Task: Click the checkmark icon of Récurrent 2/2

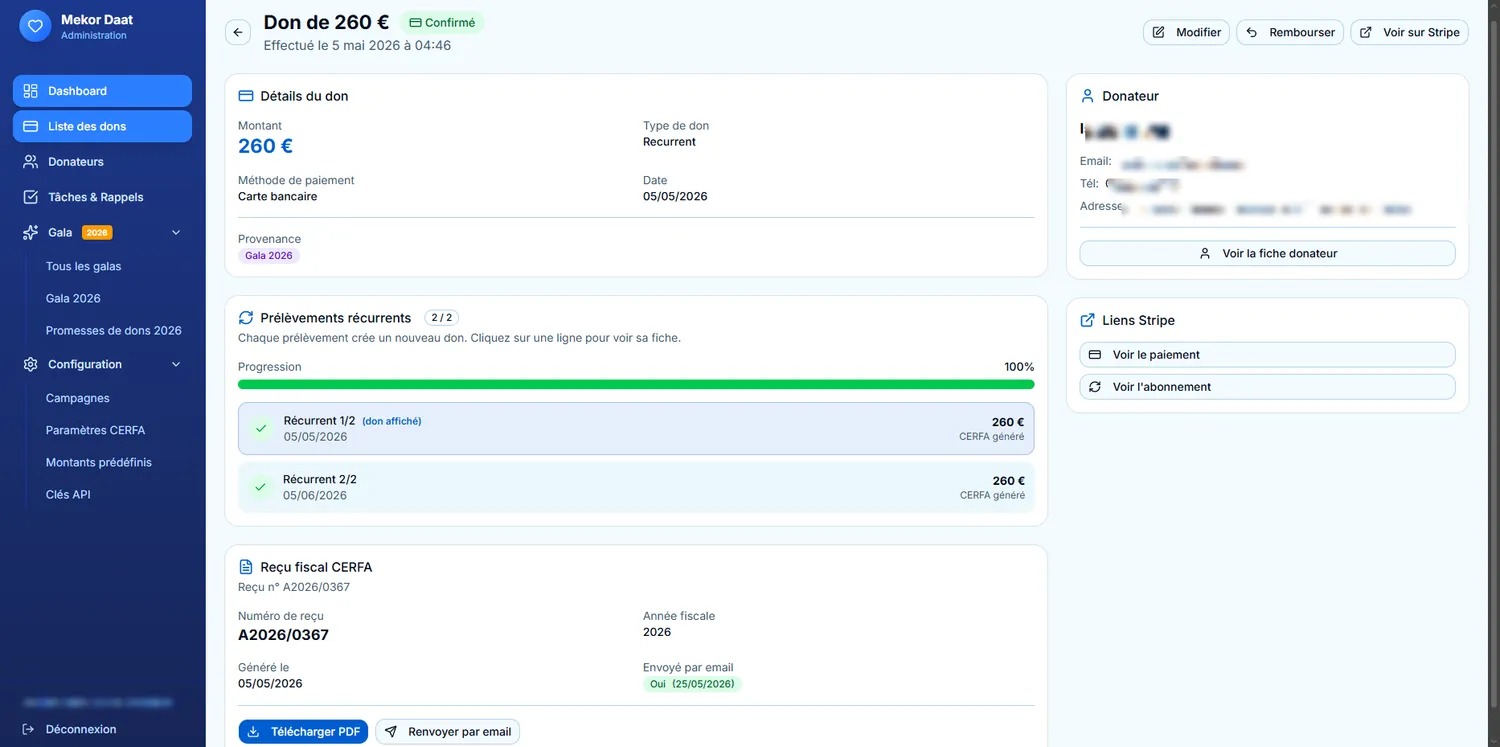Action: tap(260, 487)
